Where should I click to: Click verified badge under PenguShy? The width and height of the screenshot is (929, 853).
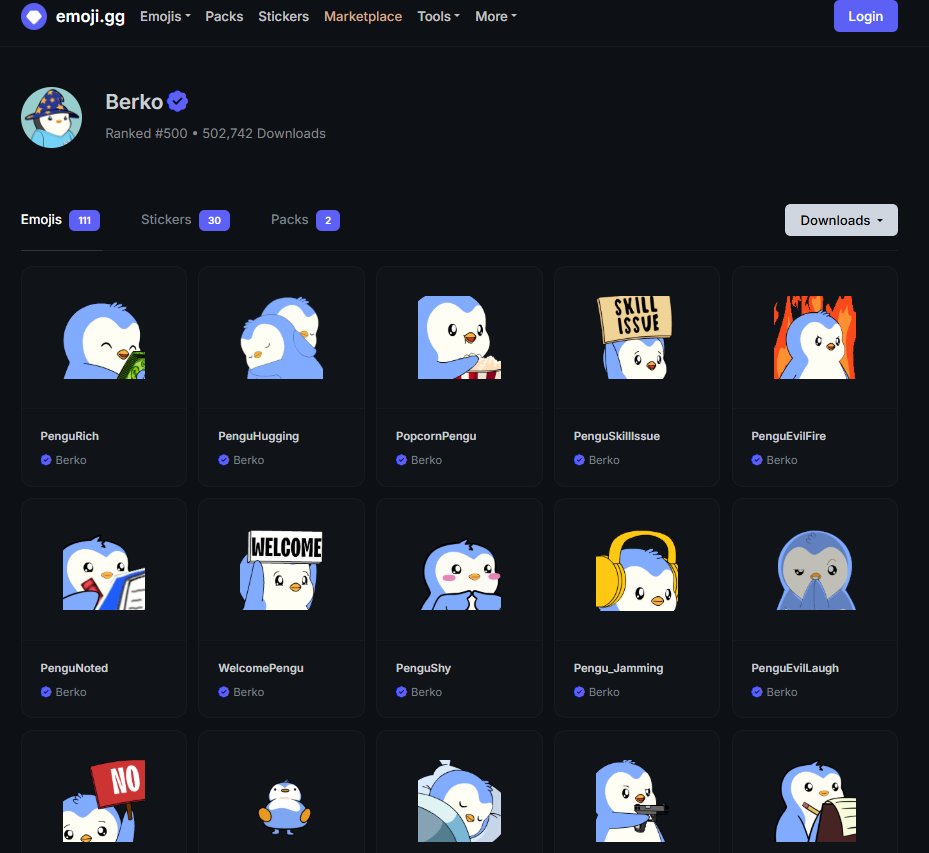pyautogui.click(x=401, y=692)
